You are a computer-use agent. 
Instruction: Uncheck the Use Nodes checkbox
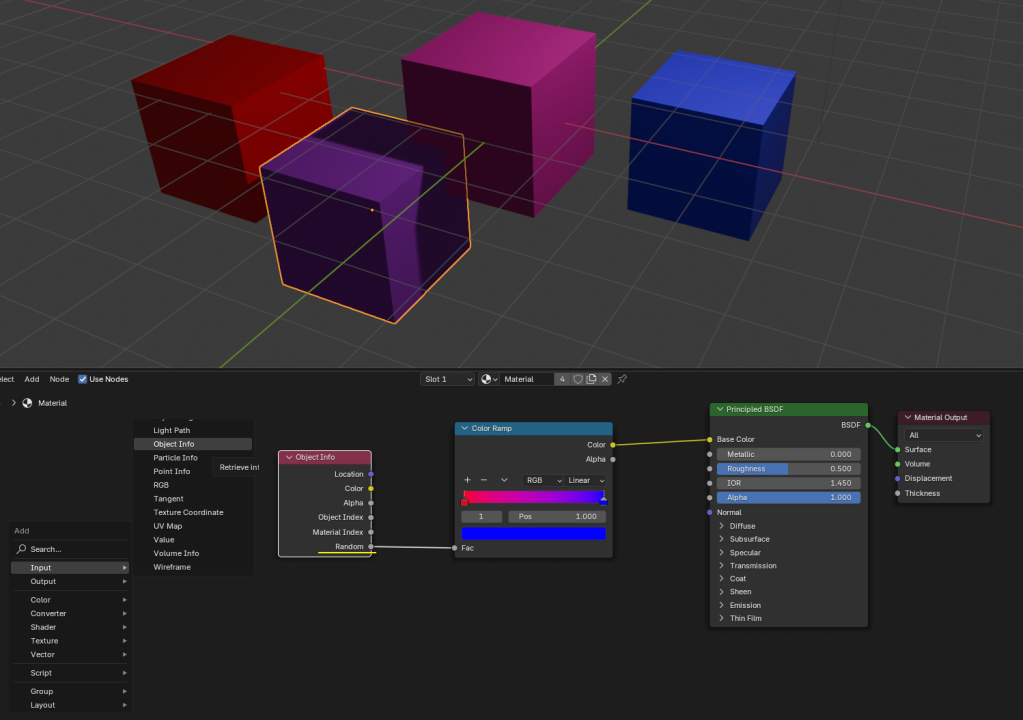pyautogui.click(x=83, y=379)
